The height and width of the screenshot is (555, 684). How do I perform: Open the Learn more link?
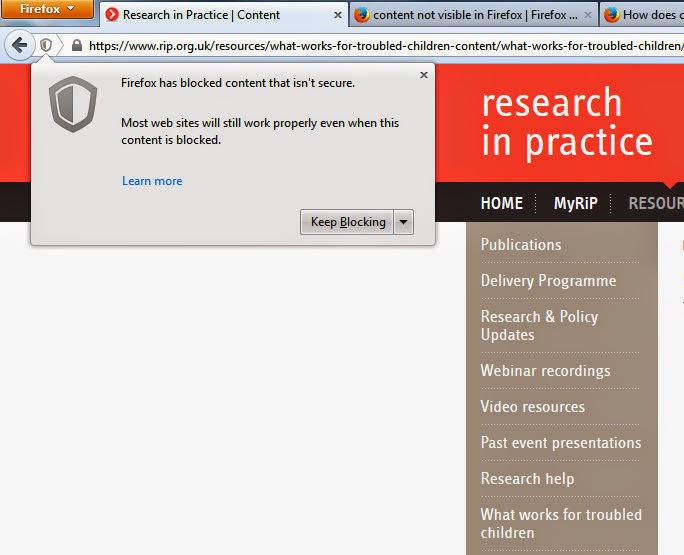coord(152,181)
